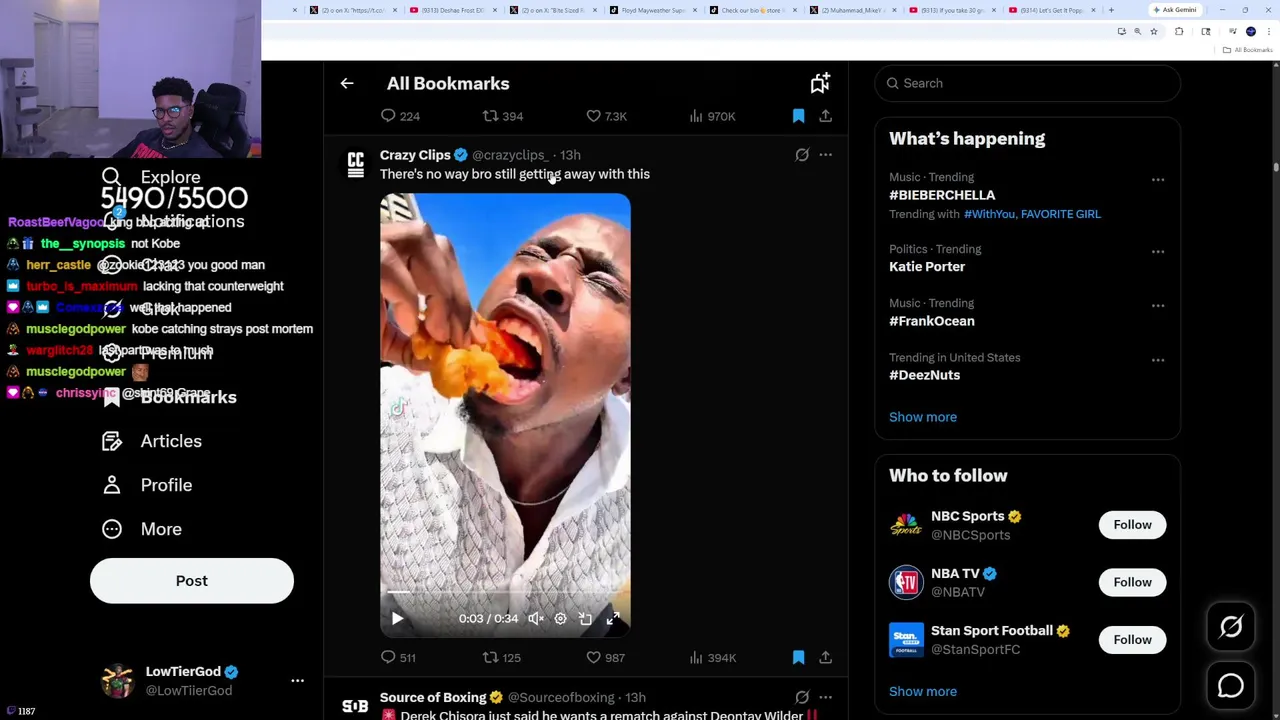
Task: Follow NBA TV
Action: pos(1132,582)
